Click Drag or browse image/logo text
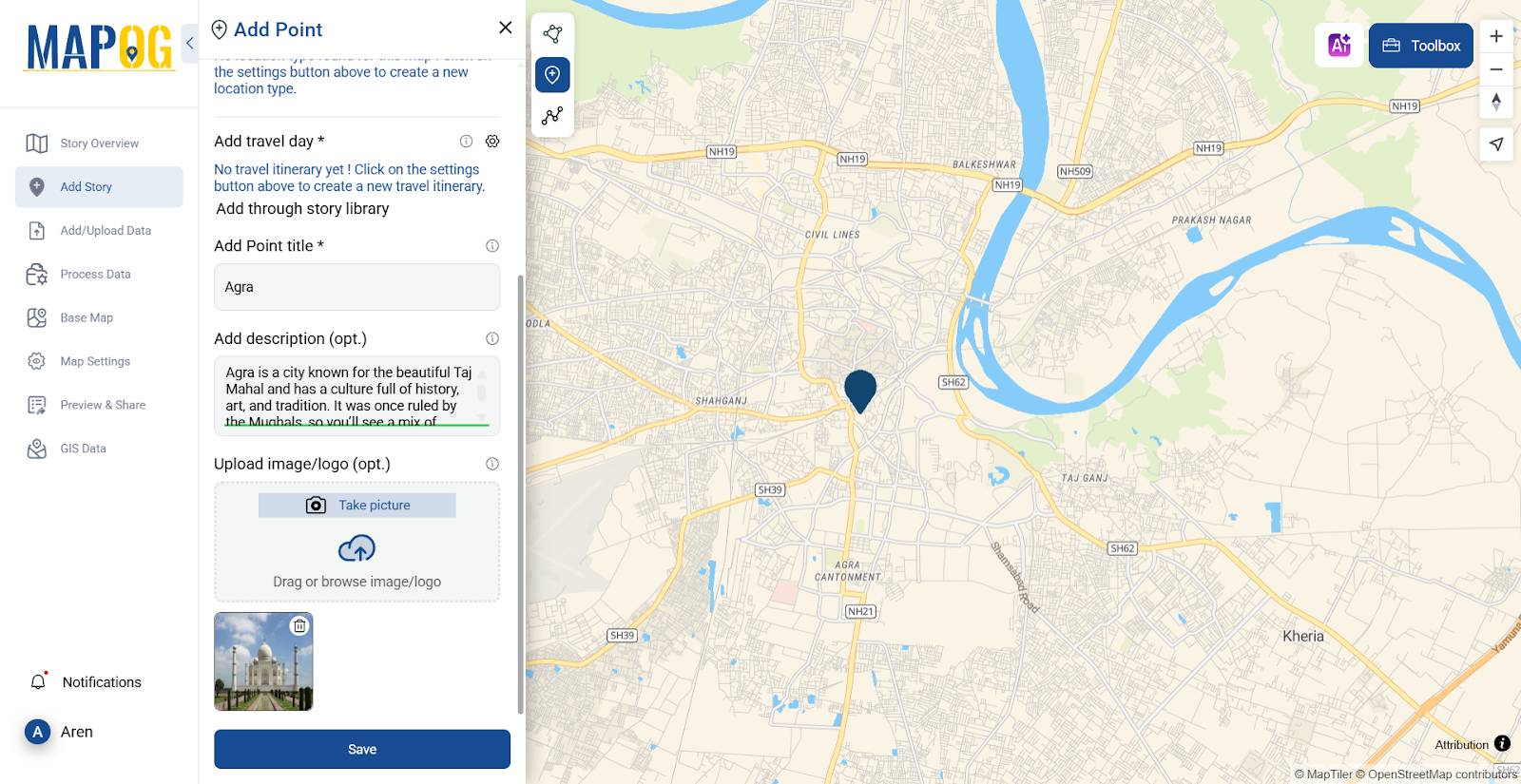This screenshot has width=1521, height=784. (357, 582)
